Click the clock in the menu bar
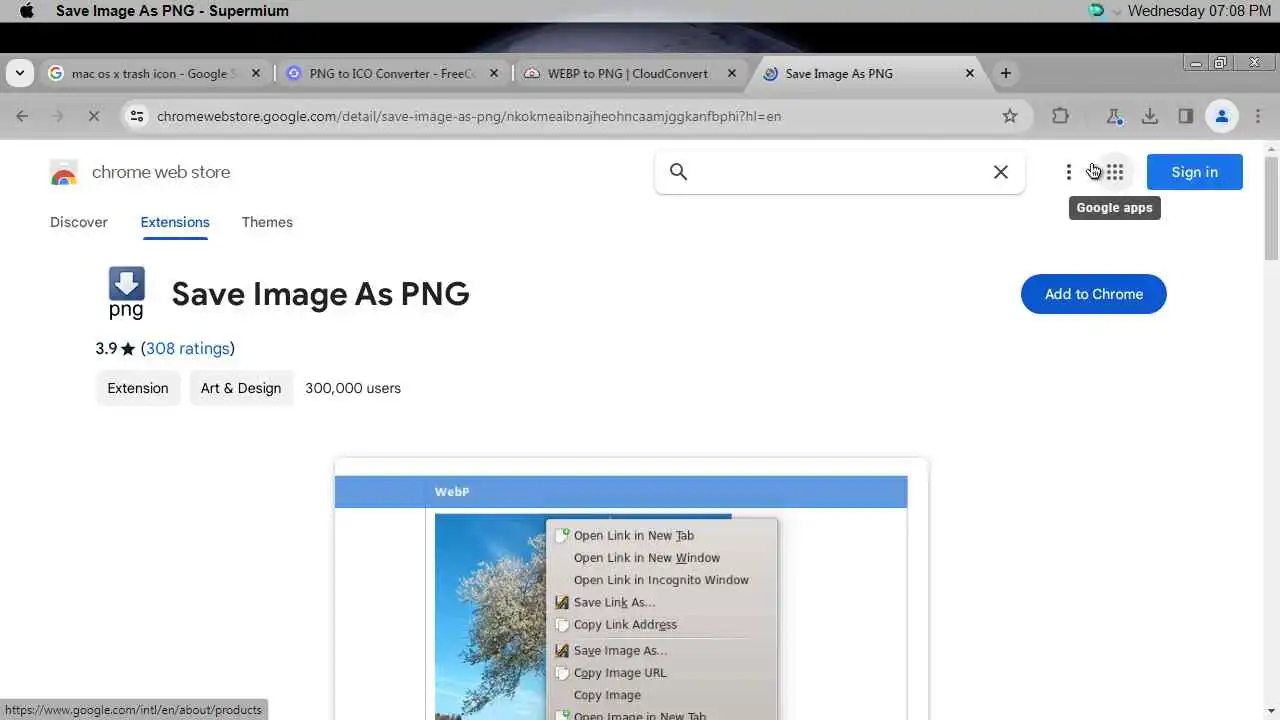Viewport: 1280px width, 720px height. pyautogui.click(x=1199, y=11)
